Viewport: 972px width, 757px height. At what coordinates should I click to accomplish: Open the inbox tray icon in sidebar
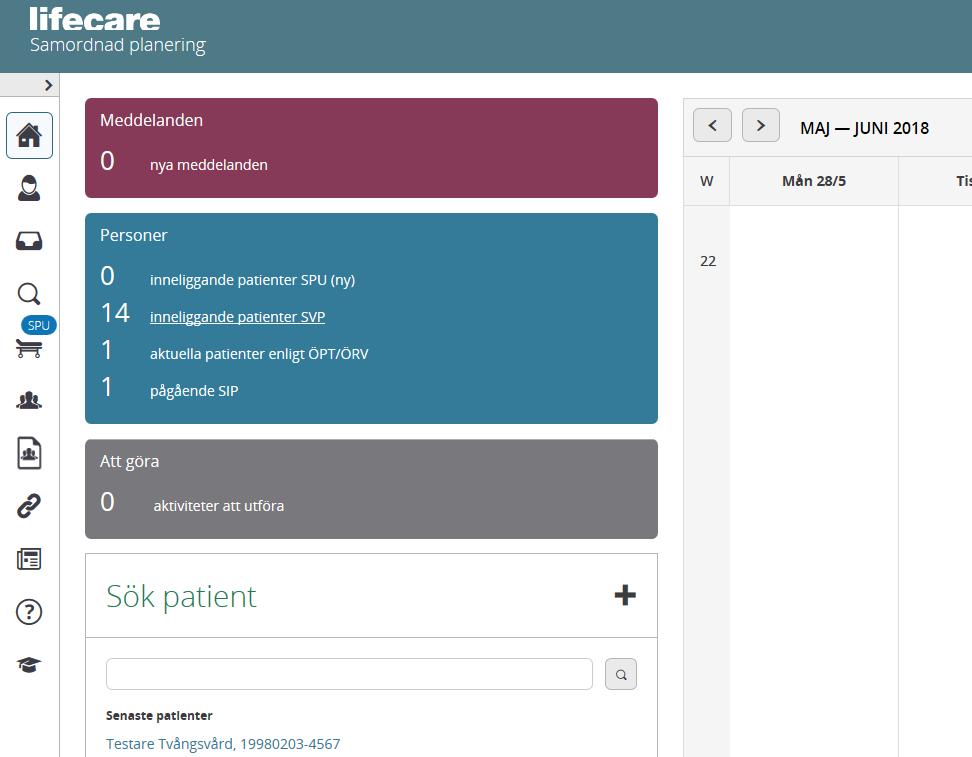pyautogui.click(x=29, y=241)
